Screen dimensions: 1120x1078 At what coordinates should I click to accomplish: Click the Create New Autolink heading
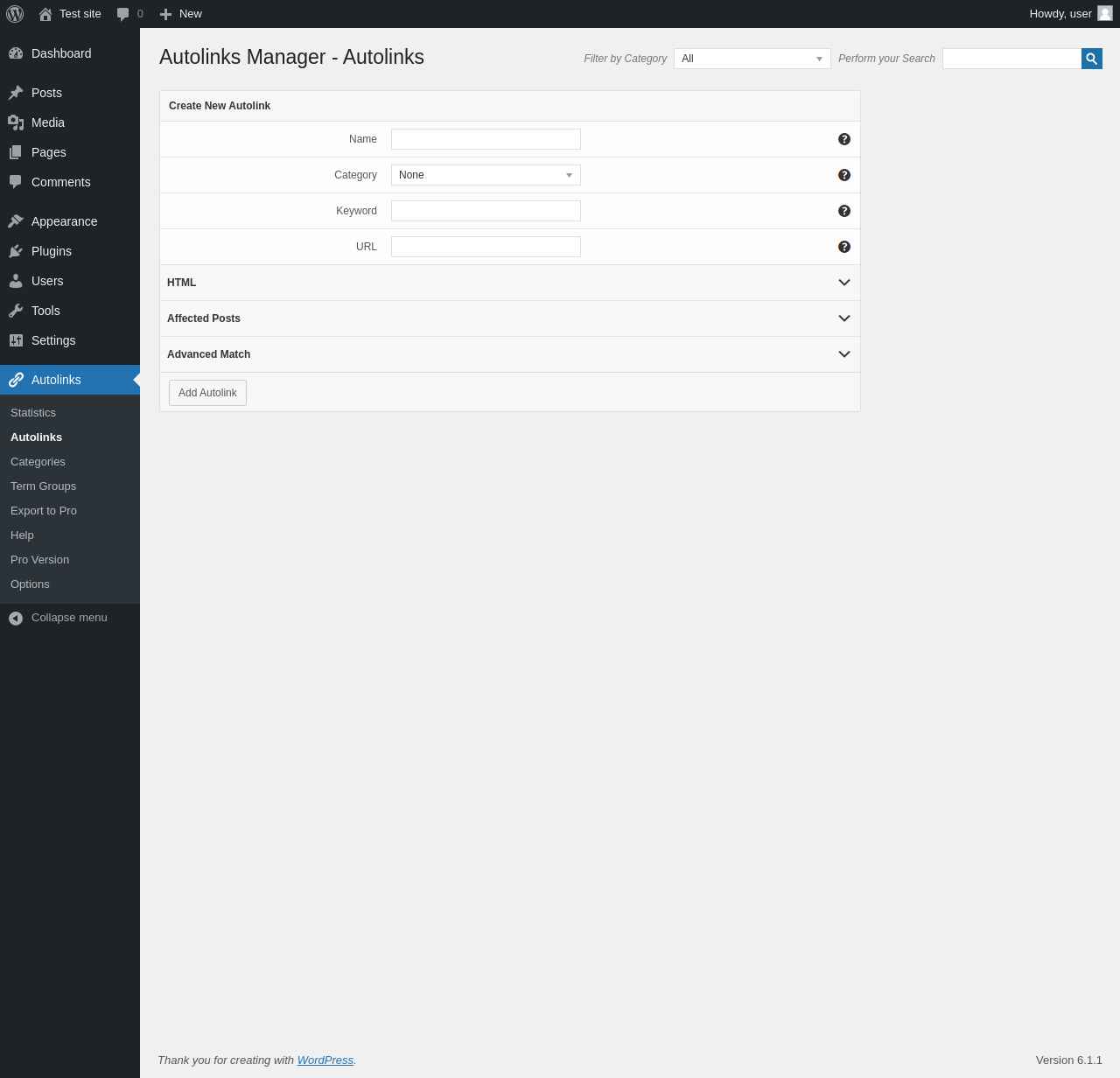click(x=220, y=106)
